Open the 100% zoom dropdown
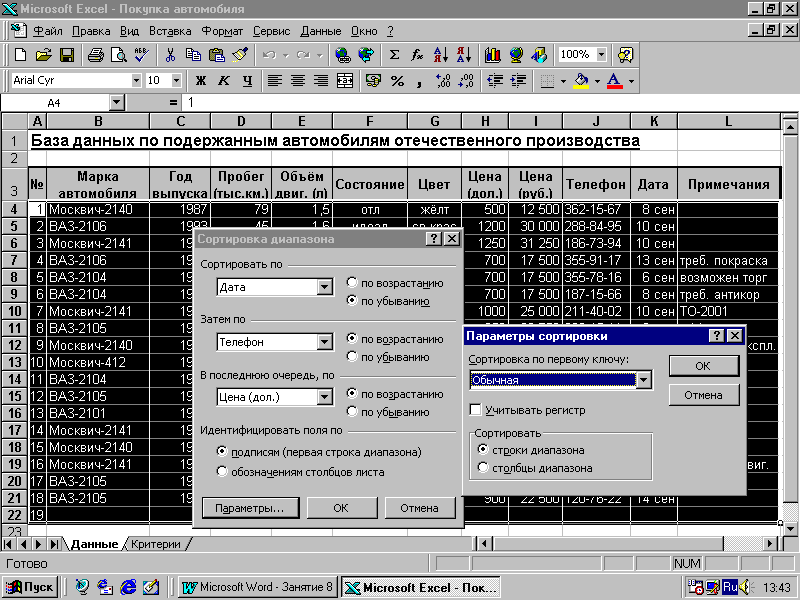The width and height of the screenshot is (800, 600). pos(602,55)
